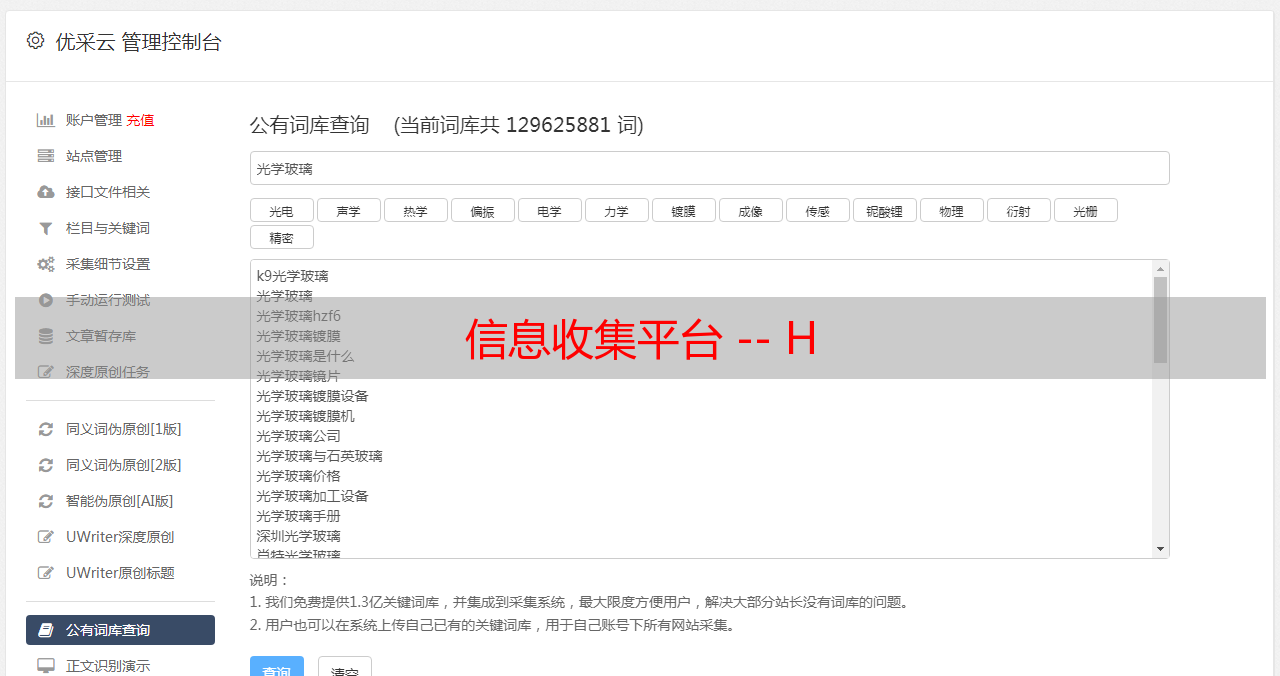Click the book icon for 公有词库查询
The width and height of the screenshot is (1280, 676).
pyautogui.click(x=46, y=630)
